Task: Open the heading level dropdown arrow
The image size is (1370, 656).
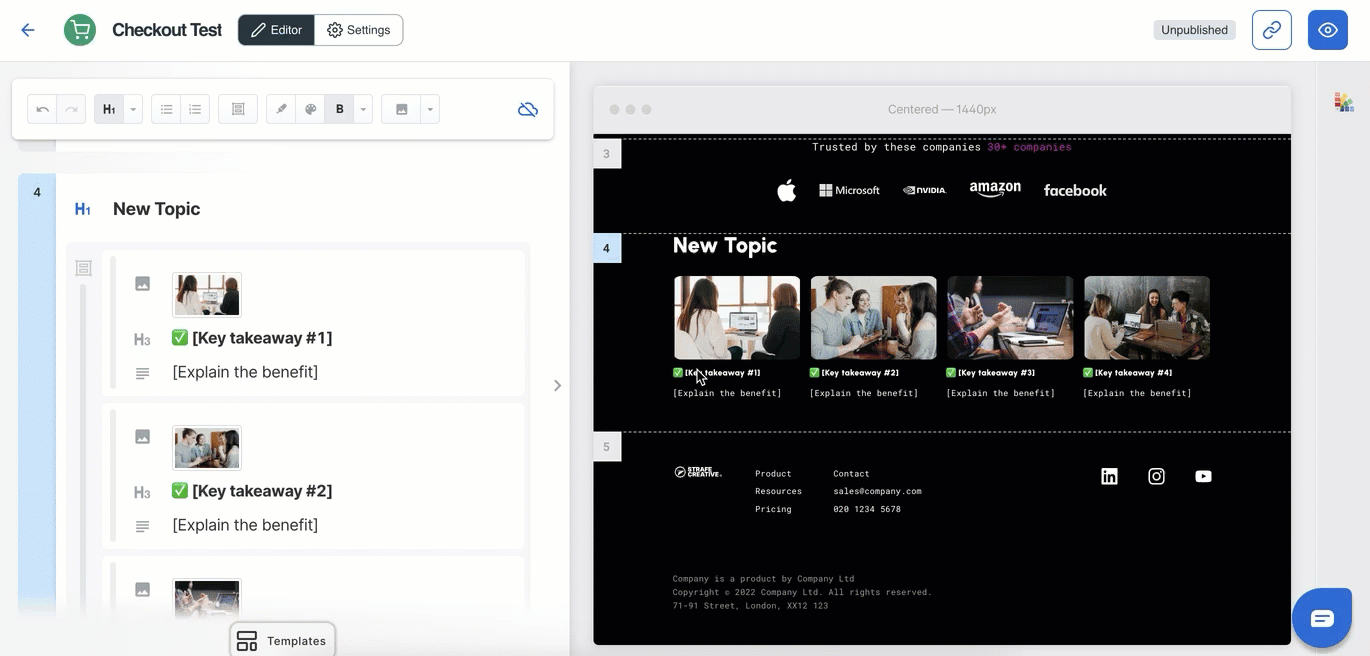Action: 134,109
